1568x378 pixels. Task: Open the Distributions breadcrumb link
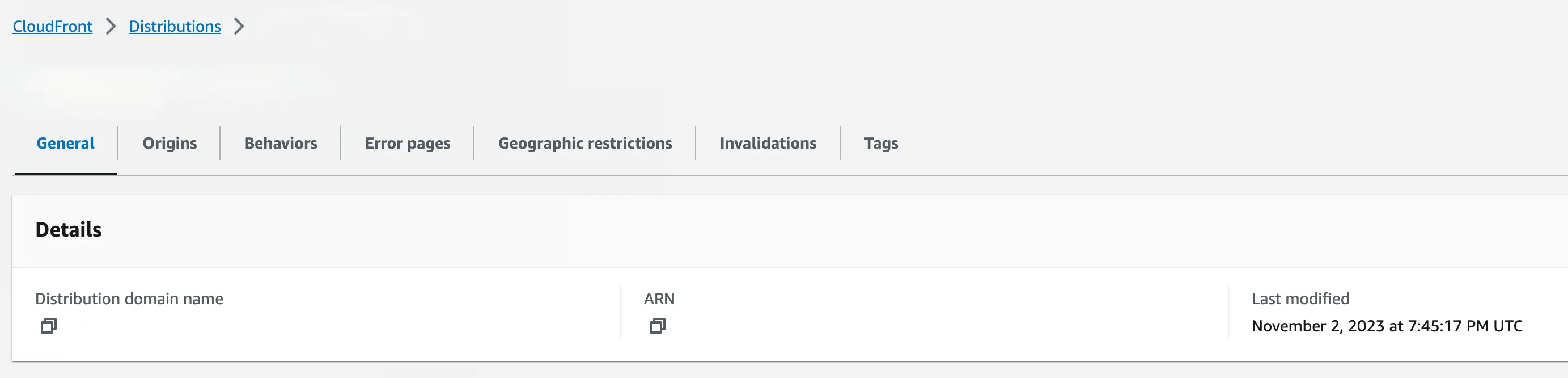point(175,26)
